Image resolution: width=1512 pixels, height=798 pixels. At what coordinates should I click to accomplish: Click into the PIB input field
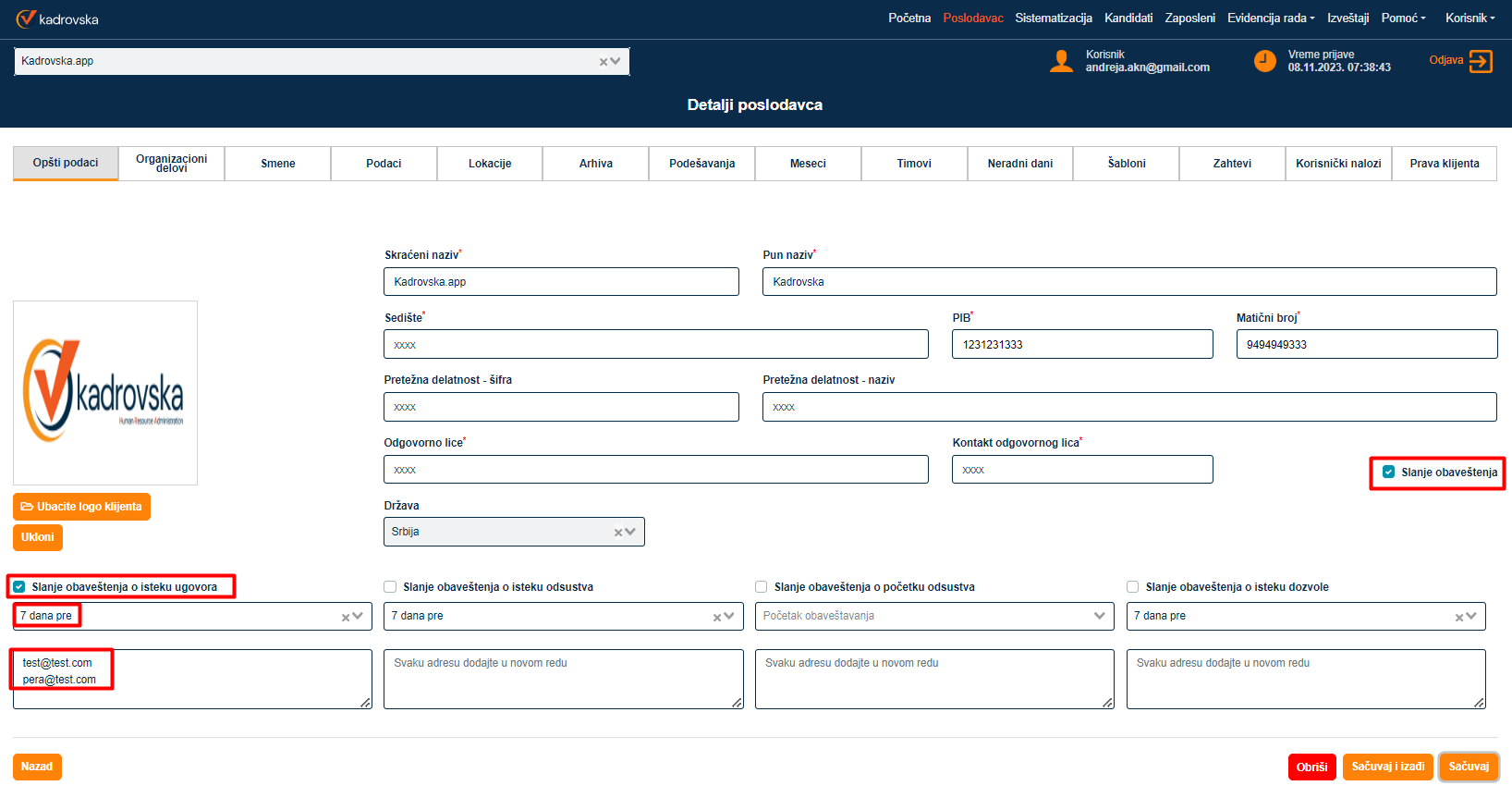tap(1081, 345)
